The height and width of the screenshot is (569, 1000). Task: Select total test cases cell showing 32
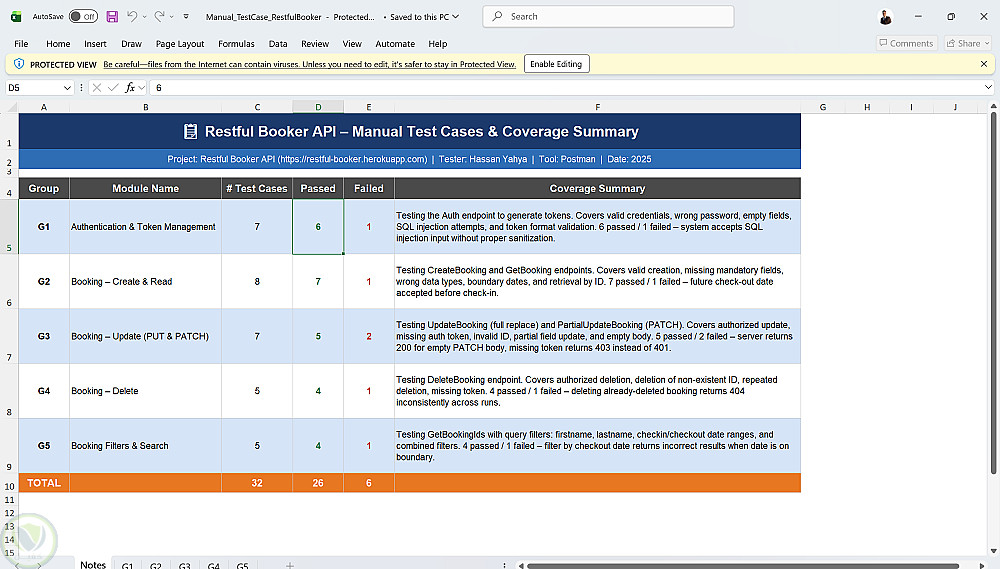257,483
